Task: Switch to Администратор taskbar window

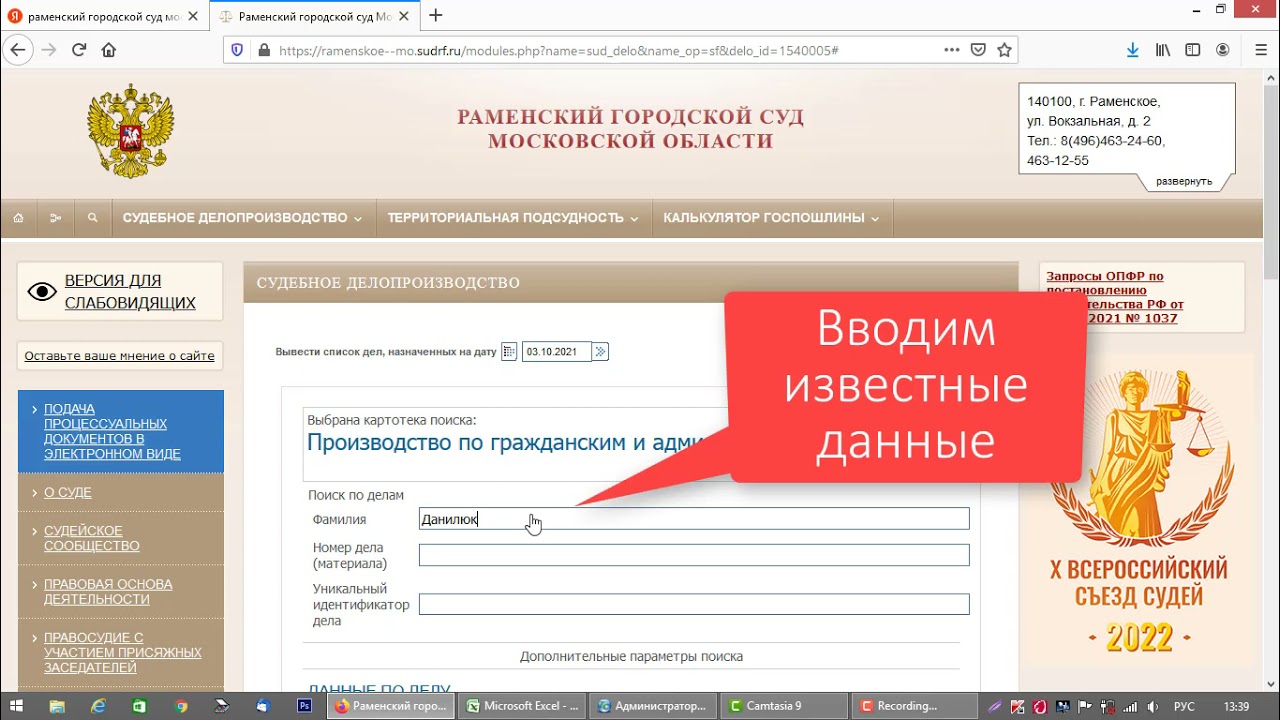Action: (653, 706)
